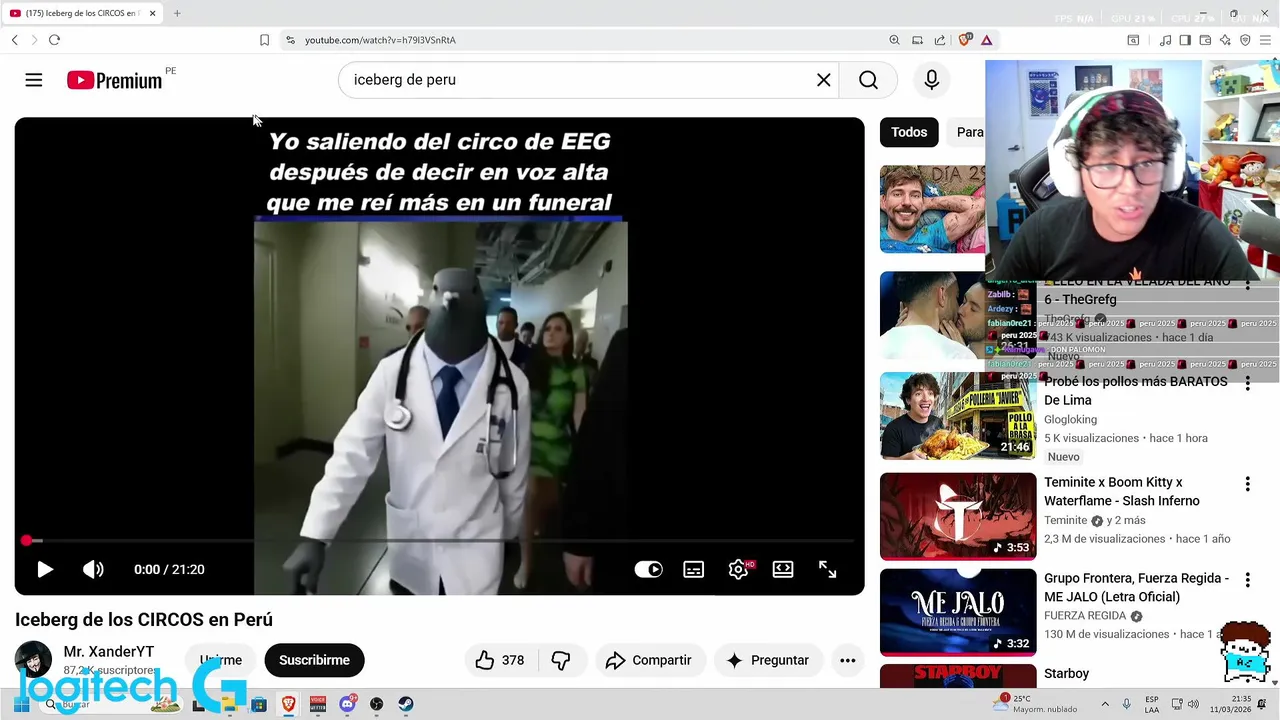Open the taskbar weather widget
The height and width of the screenshot is (720, 1280).
[x=1035, y=704]
